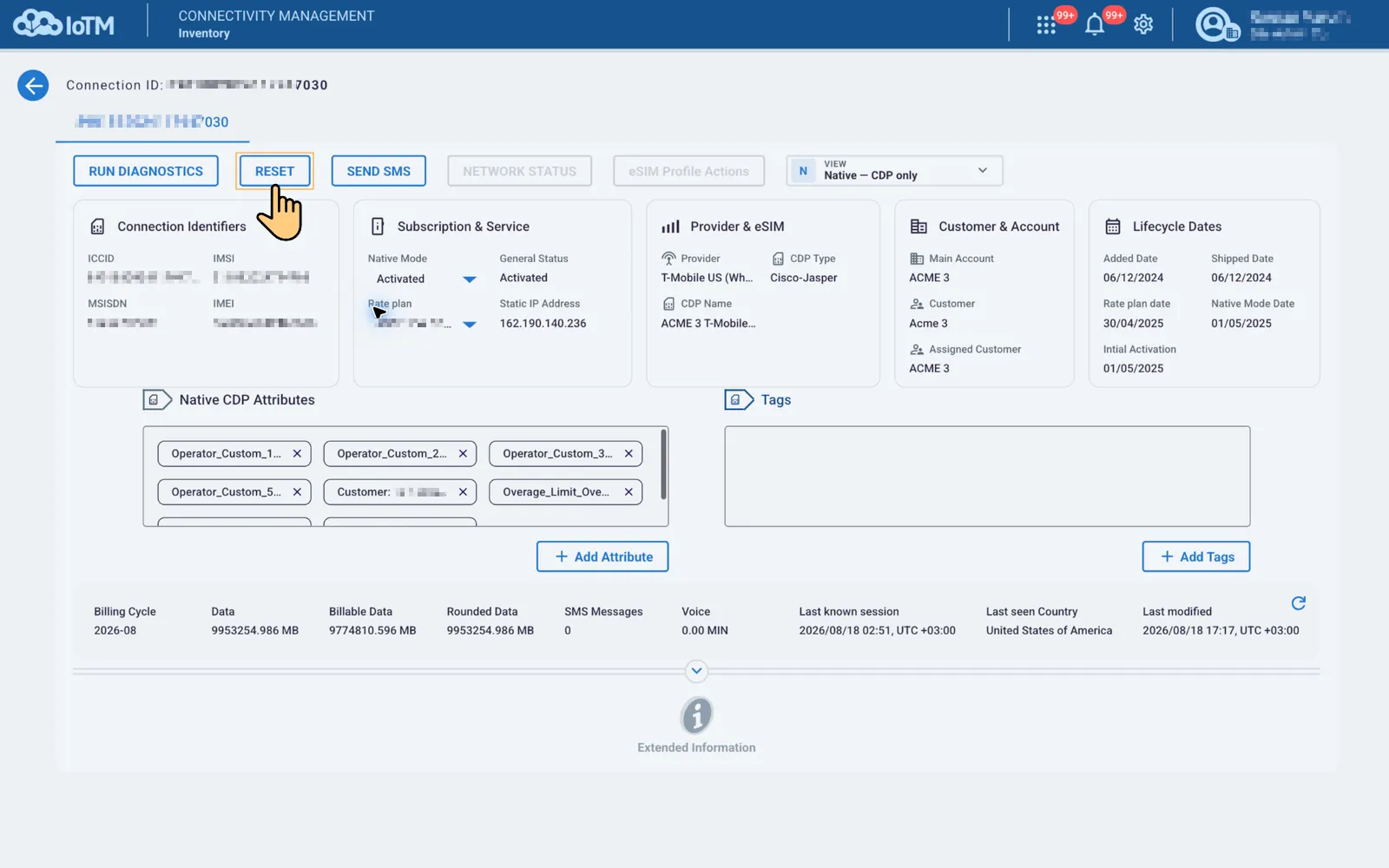Click the NETWORK STATUS button

click(x=519, y=171)
